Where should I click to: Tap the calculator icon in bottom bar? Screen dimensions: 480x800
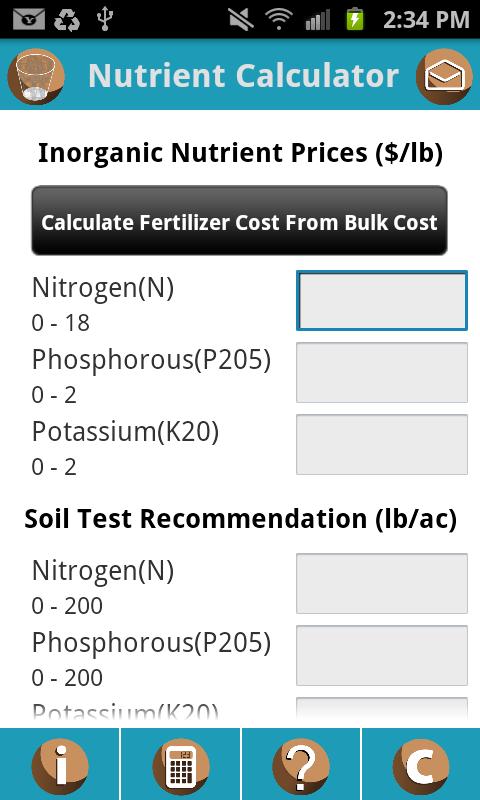point(181,767)
